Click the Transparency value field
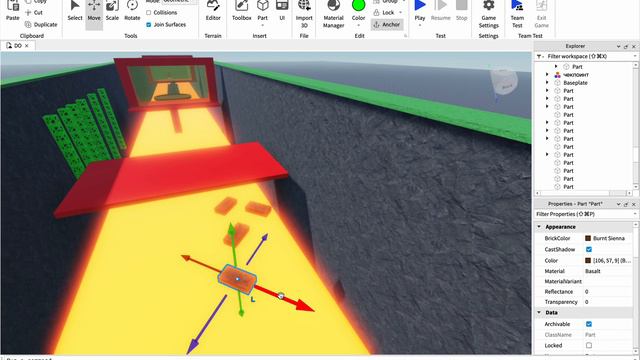This screenshot has width=640, height=360. coord(608,302)
